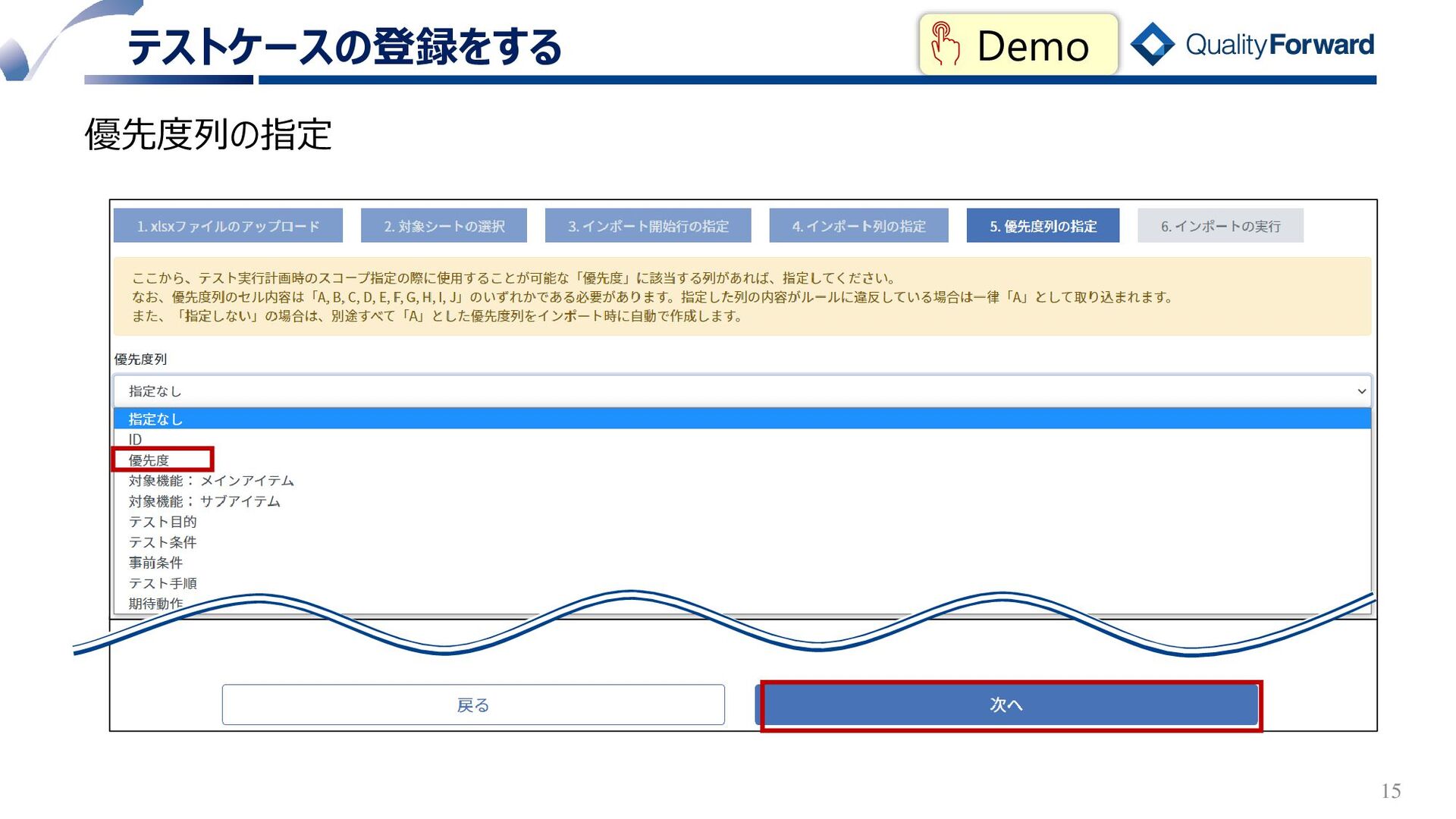The image size is (1456, 819).
Task: Pick 対象機能：メインアイテム from list
Action: coord(211,481)
